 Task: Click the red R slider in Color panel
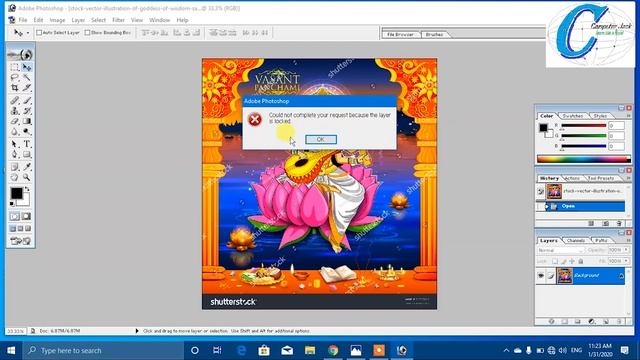[584, 126]
